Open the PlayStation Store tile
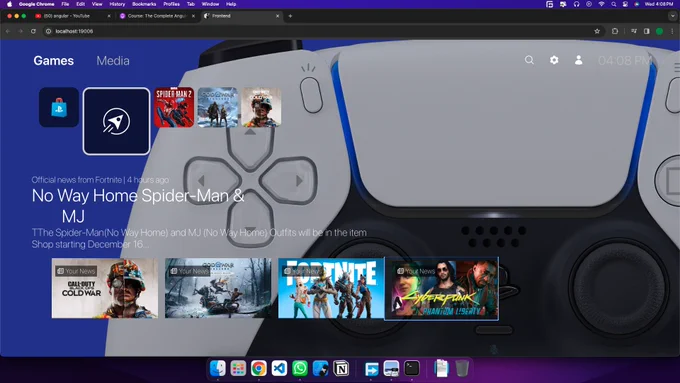Image resolution: width=680 pixels, height=383 pixels. pos(59,107)
